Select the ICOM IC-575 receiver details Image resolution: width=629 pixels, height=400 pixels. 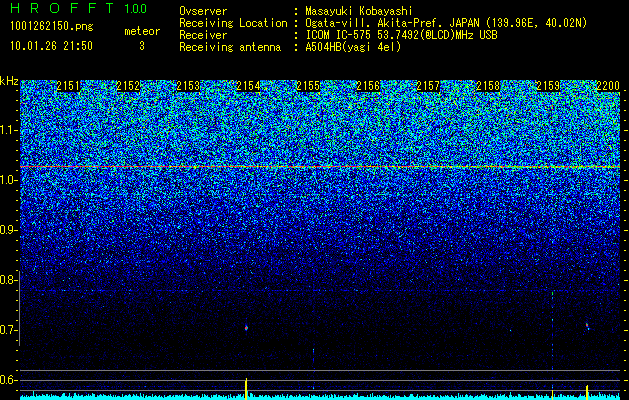(401, 35)
